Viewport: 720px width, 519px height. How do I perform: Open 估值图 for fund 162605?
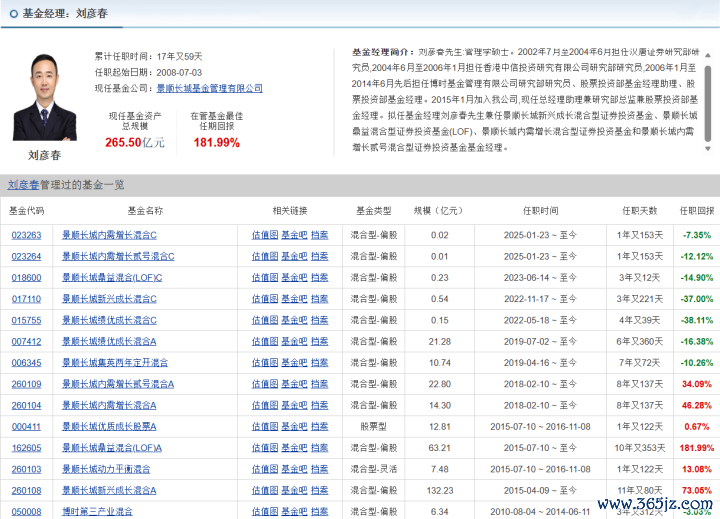[x=265, y=448]
